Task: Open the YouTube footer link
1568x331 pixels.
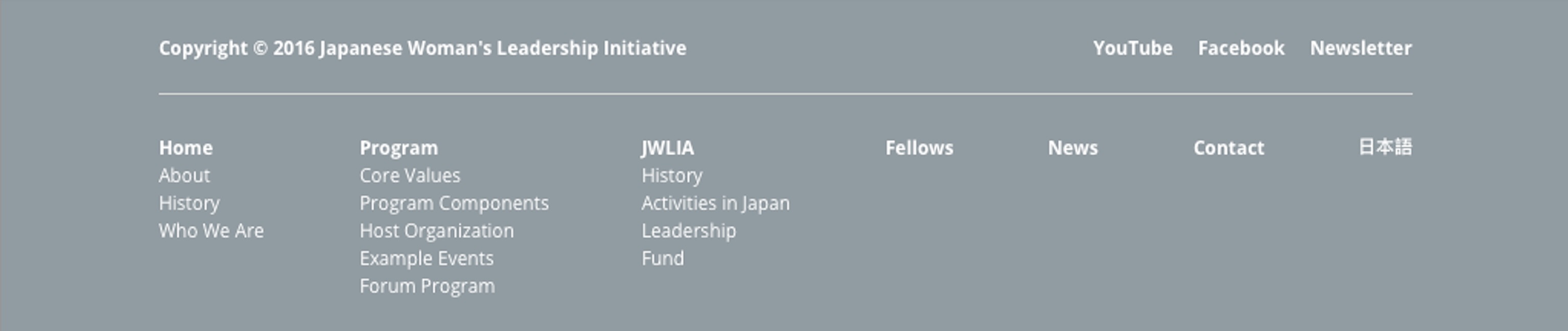Action: coord(1132,48)
